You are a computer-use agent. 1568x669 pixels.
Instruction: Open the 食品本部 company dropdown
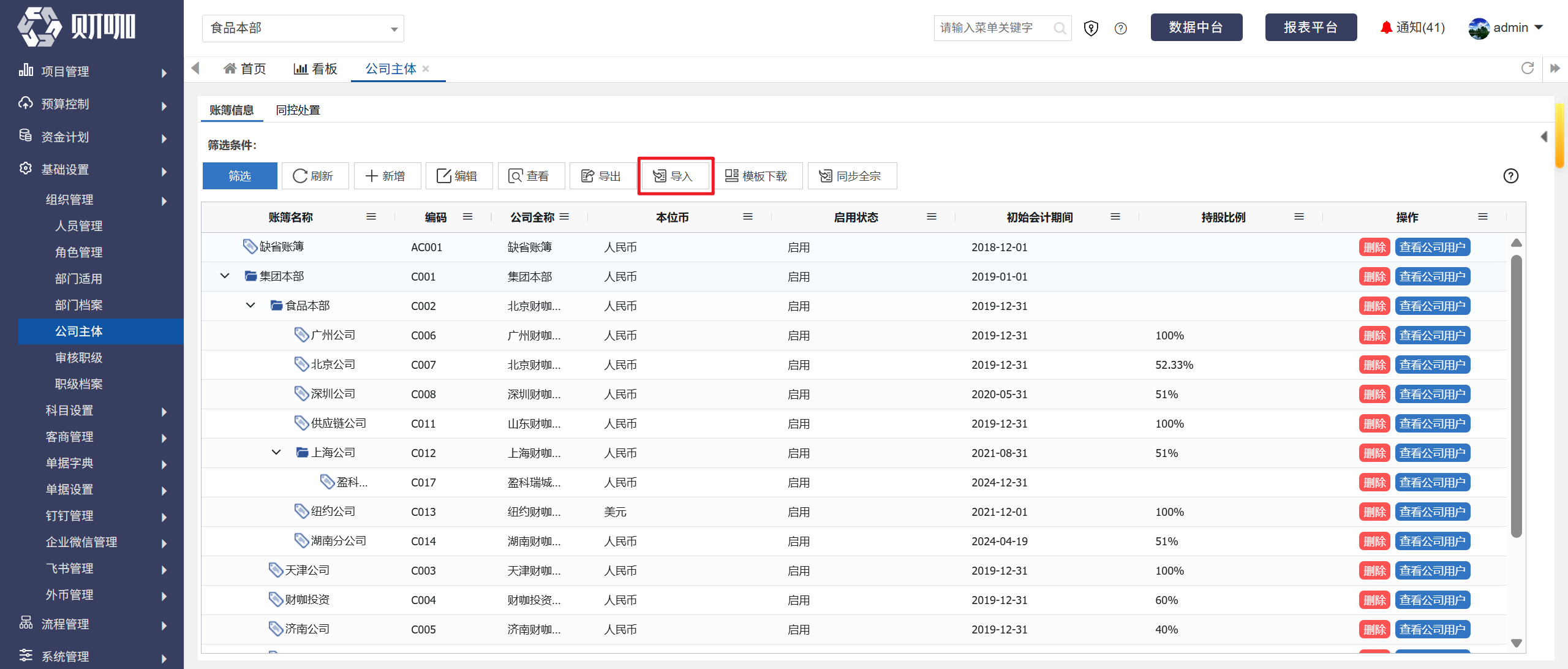[303, 29]
